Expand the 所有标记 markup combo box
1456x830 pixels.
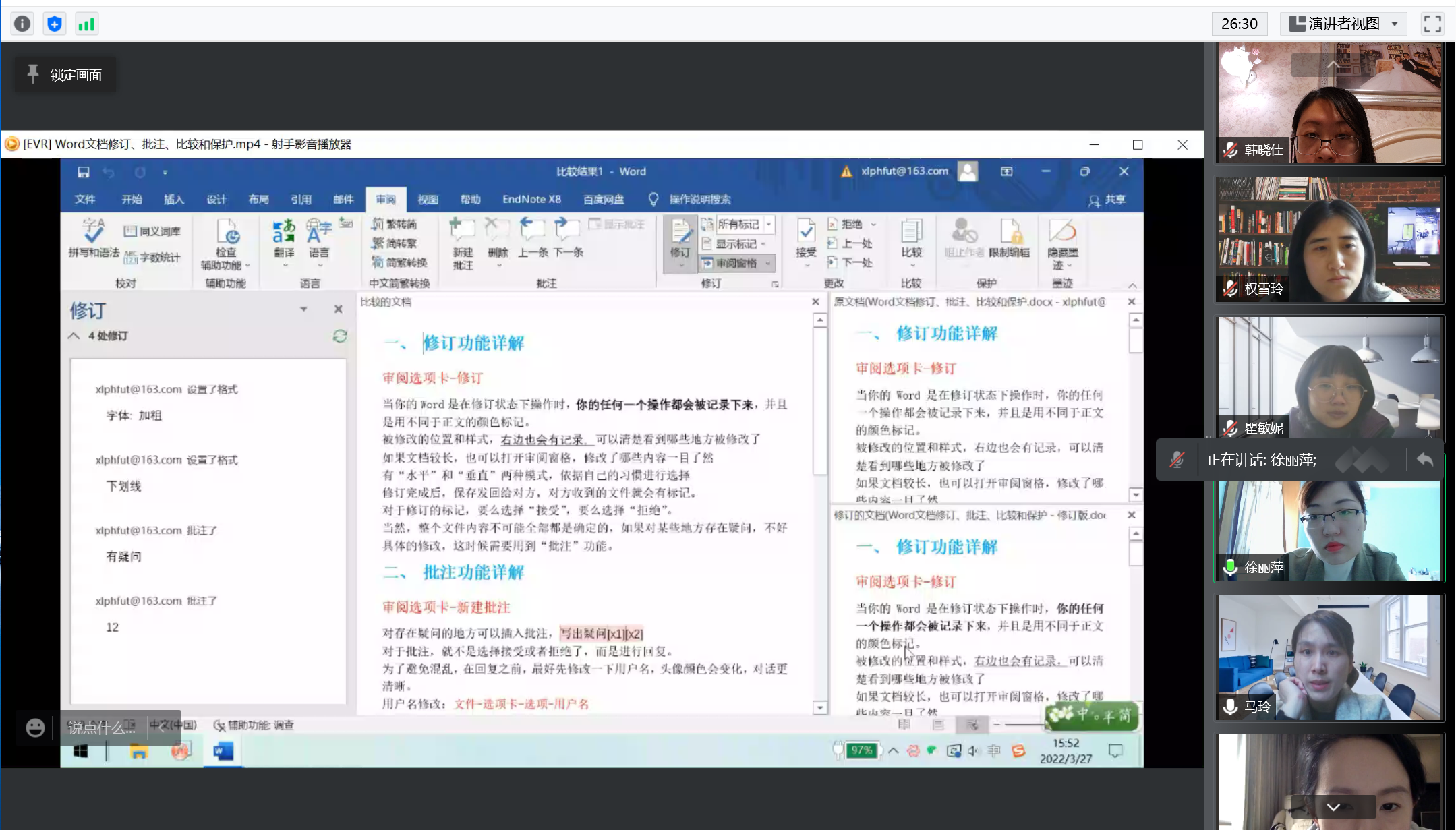point(769,224)
